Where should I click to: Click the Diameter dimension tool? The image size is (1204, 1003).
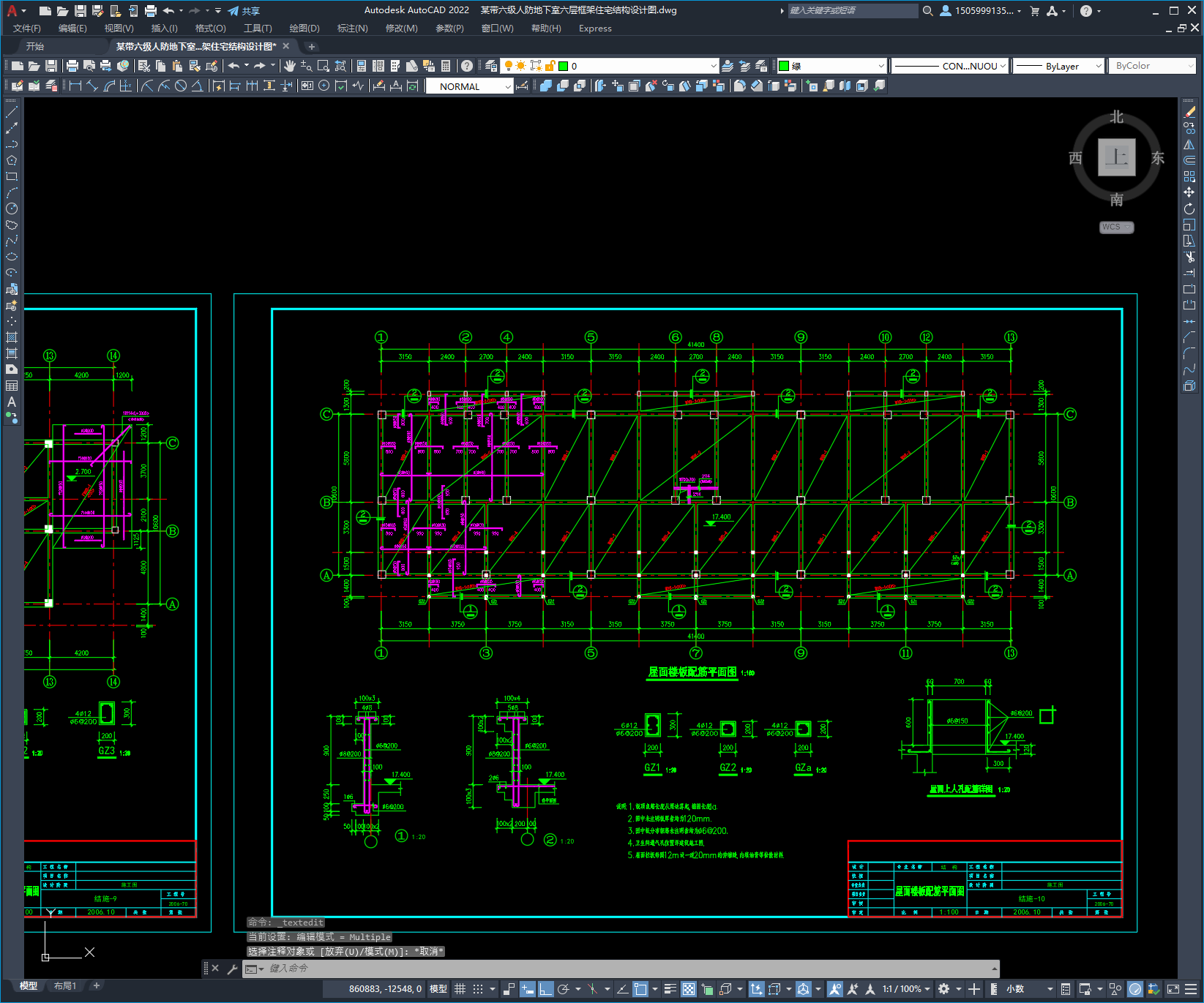[x=181, y=86]
